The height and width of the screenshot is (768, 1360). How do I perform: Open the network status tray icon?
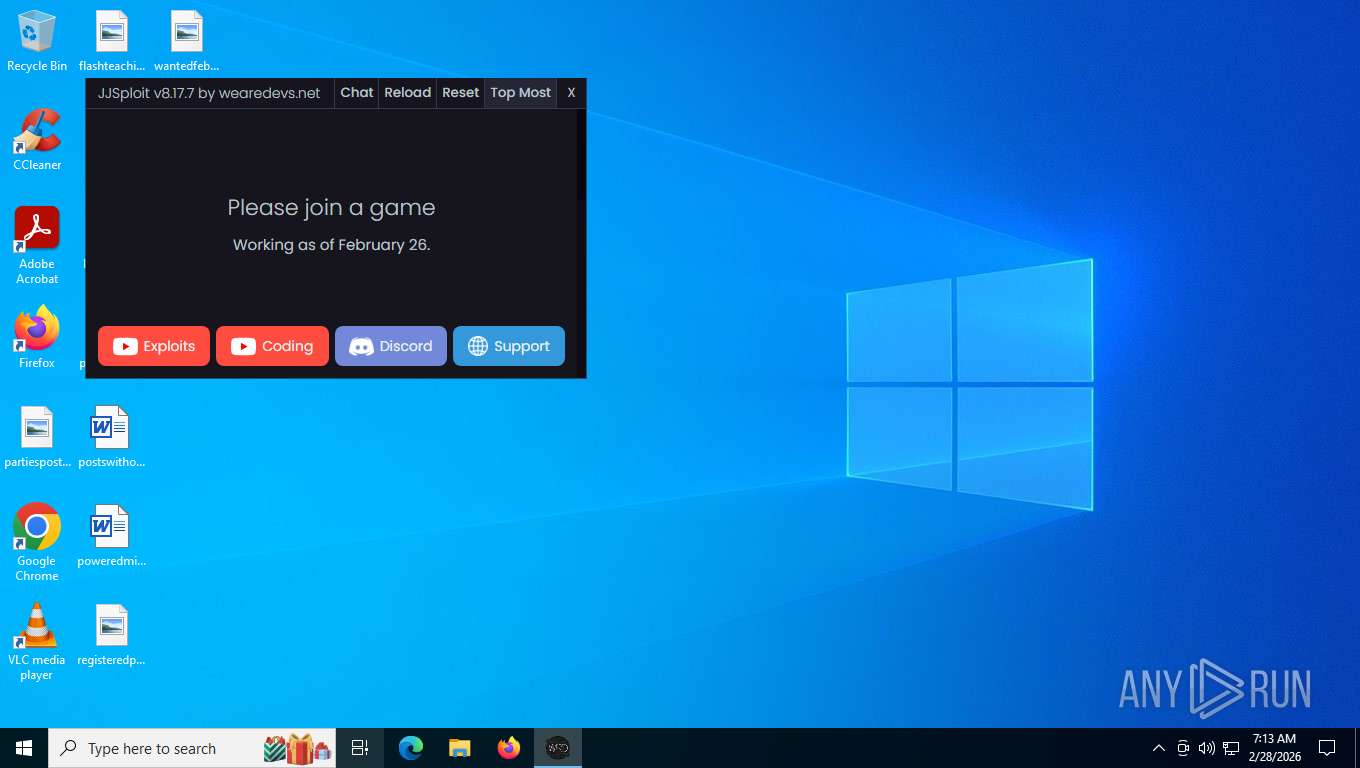(x=1231, y=748)
